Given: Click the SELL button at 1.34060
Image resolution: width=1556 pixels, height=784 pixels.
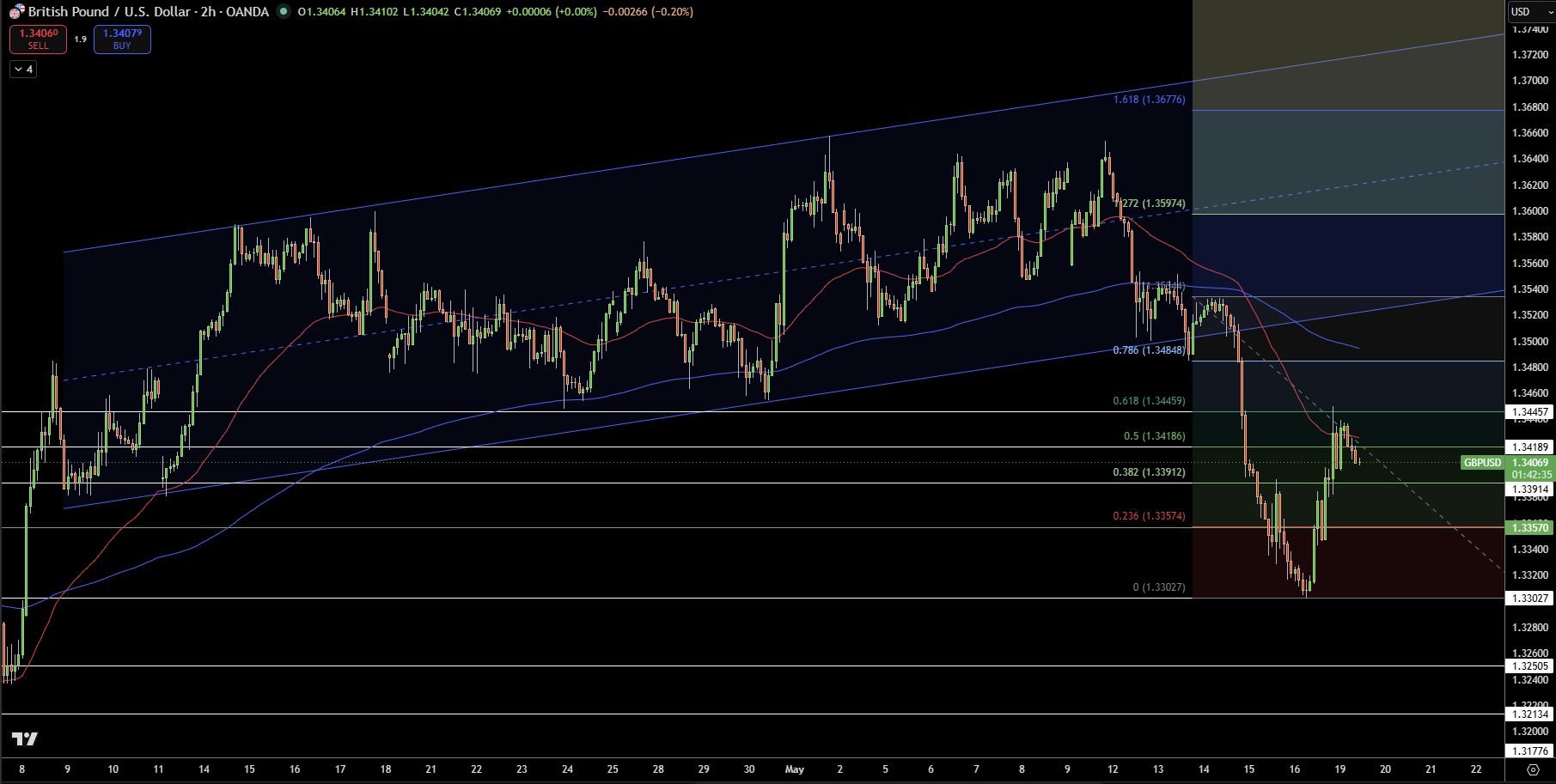Looking at the screenshot, I should [x=38, y=40].
